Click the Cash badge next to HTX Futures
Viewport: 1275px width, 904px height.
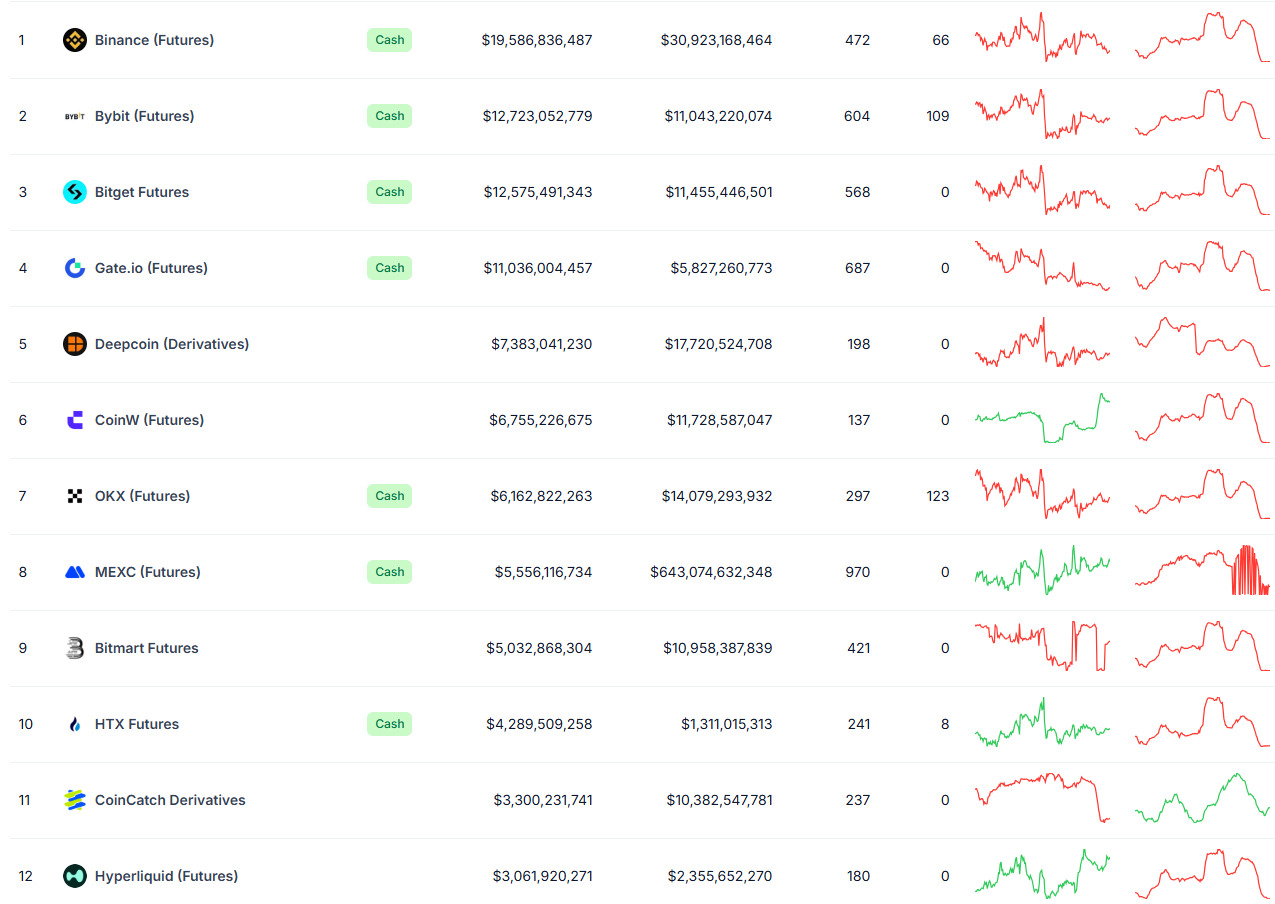click(389, 724)
